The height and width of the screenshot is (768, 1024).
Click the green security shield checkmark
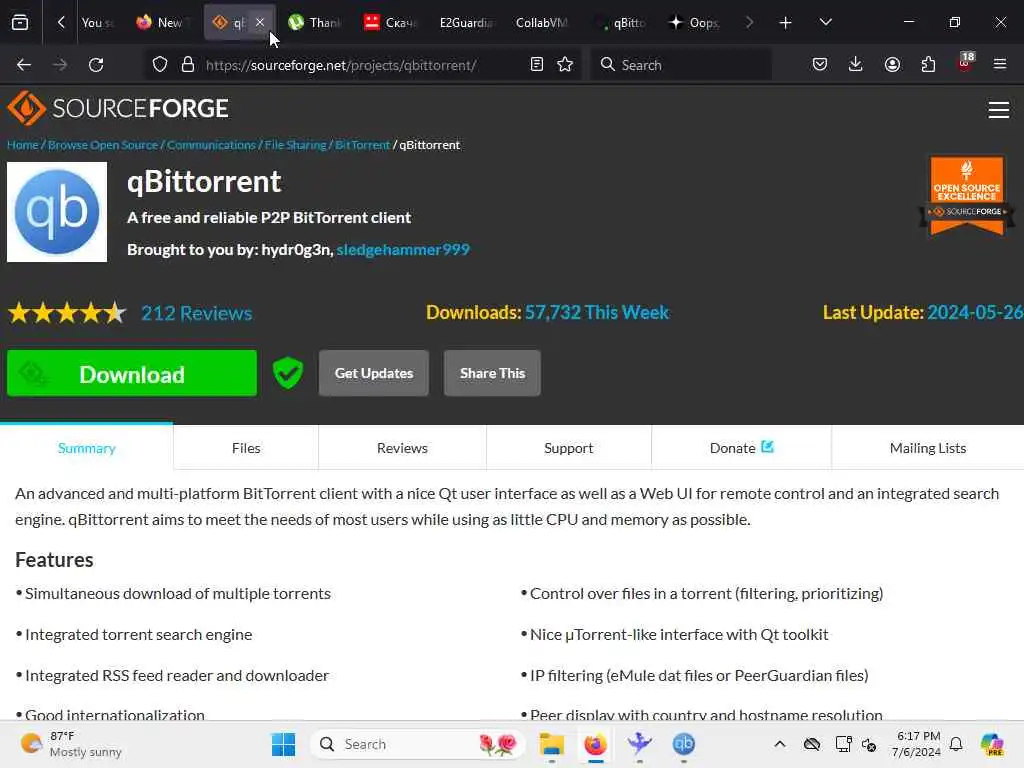287,373
